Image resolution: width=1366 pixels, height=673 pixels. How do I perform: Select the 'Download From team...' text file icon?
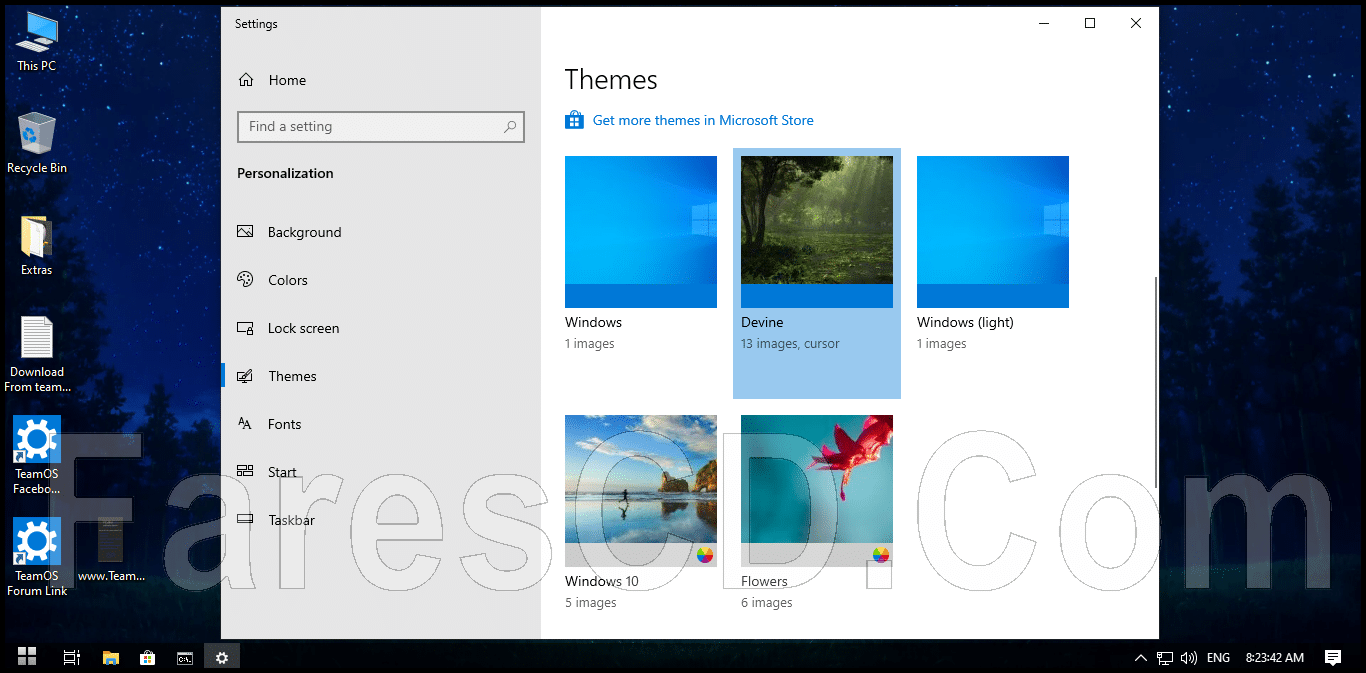click(37, 355)
